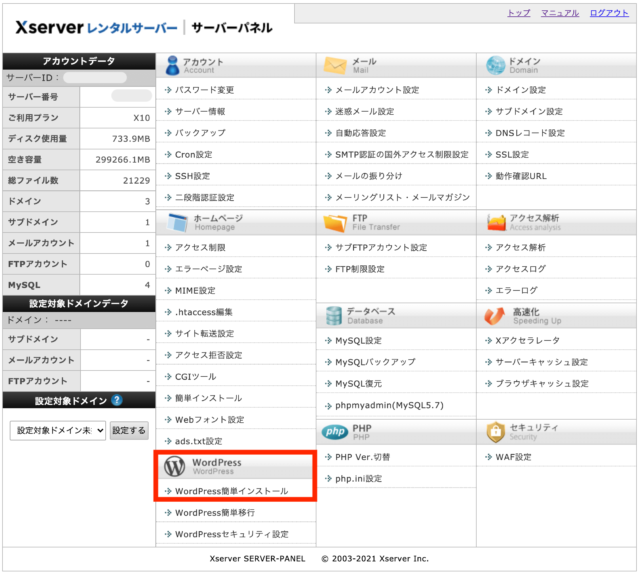Screen dimensions: 640x574
Task: Open サブFTPアカウント設定
Action: pyautogui.click(x=381, y=247)
